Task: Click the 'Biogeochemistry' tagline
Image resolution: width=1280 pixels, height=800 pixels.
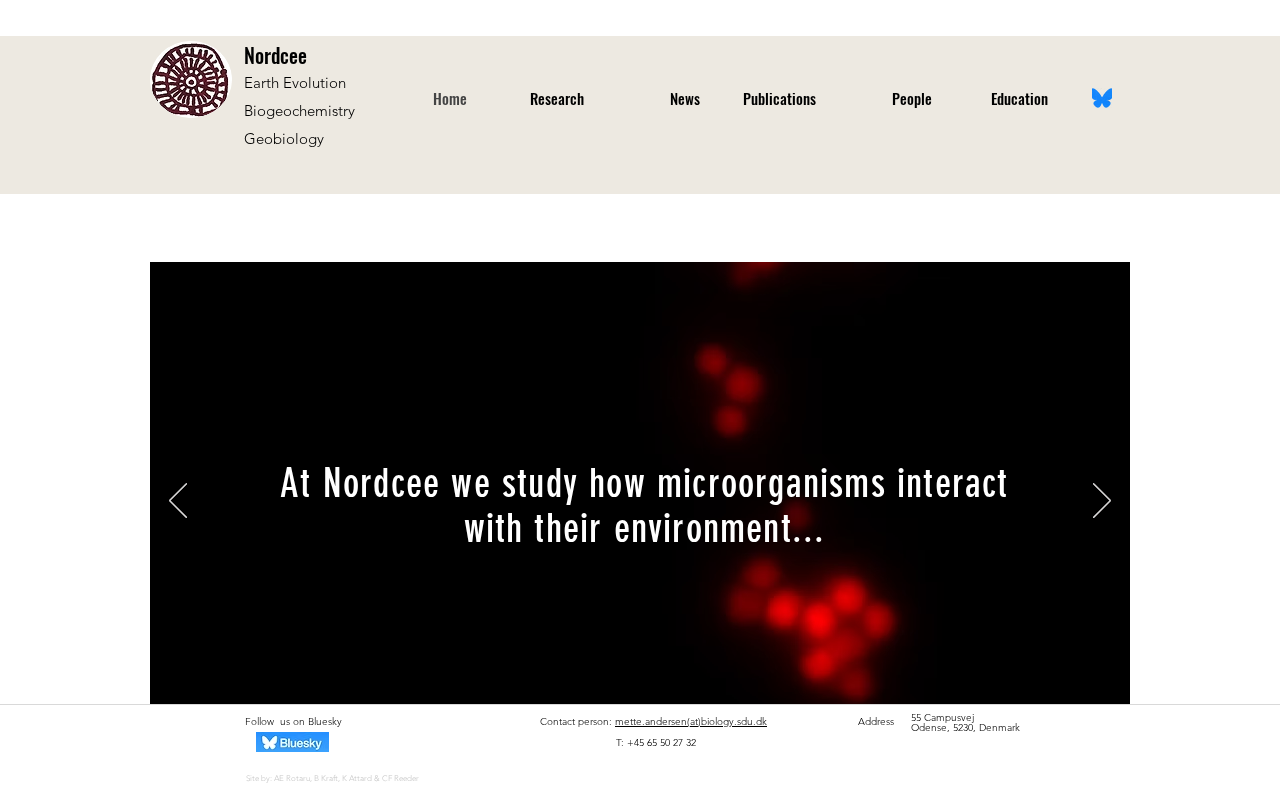Action: tap(299, 111)
